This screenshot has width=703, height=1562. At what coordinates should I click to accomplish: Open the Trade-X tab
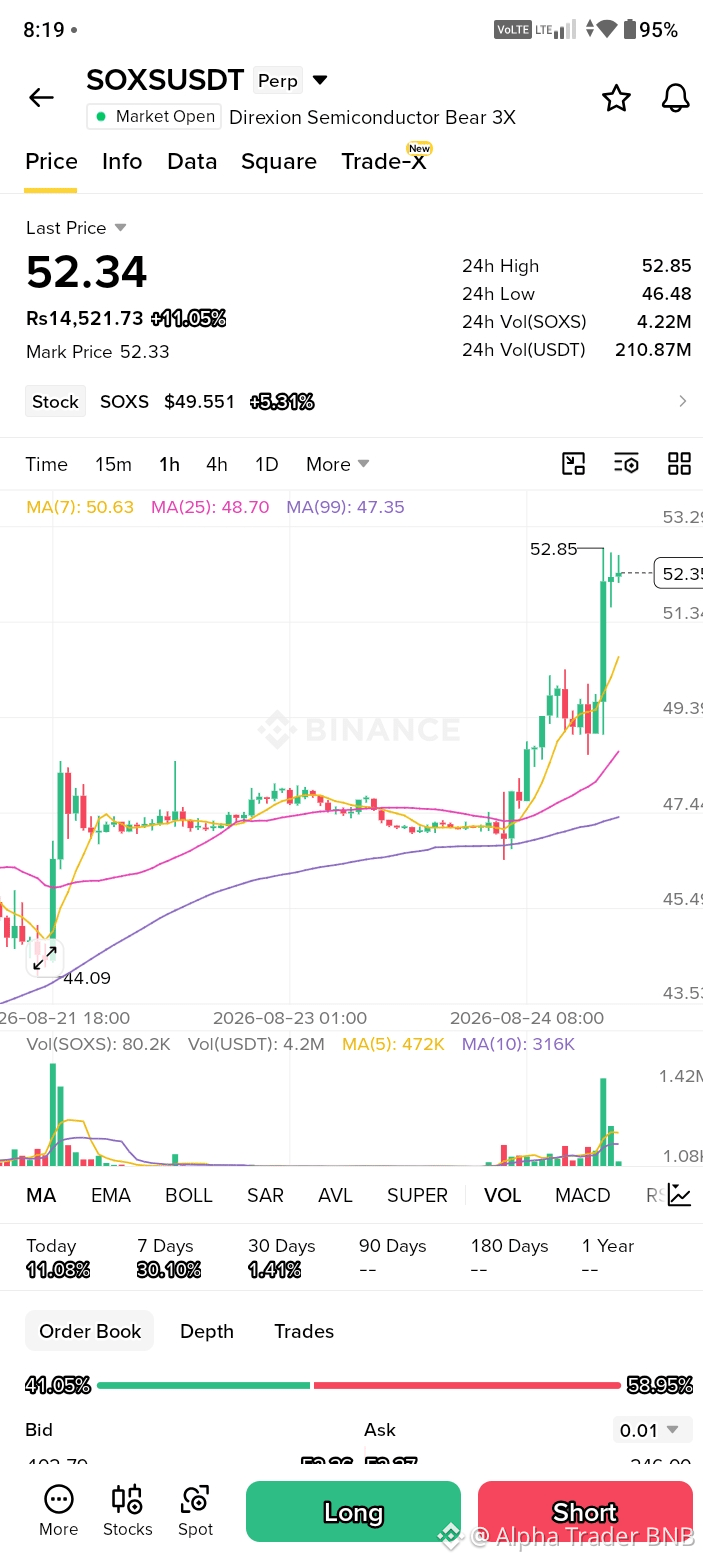click(384, 161)
